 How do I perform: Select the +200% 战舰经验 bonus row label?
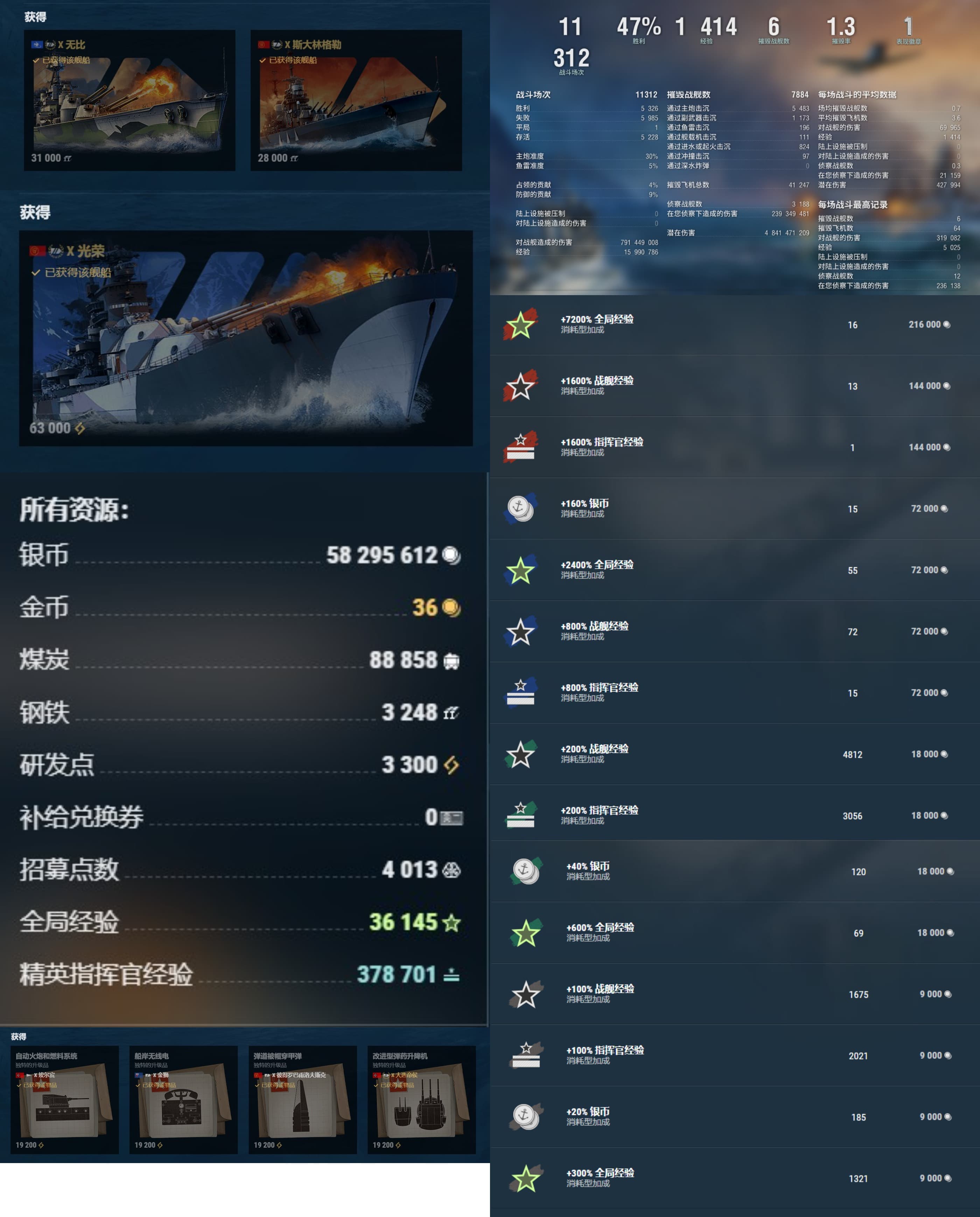click(594, 749)
